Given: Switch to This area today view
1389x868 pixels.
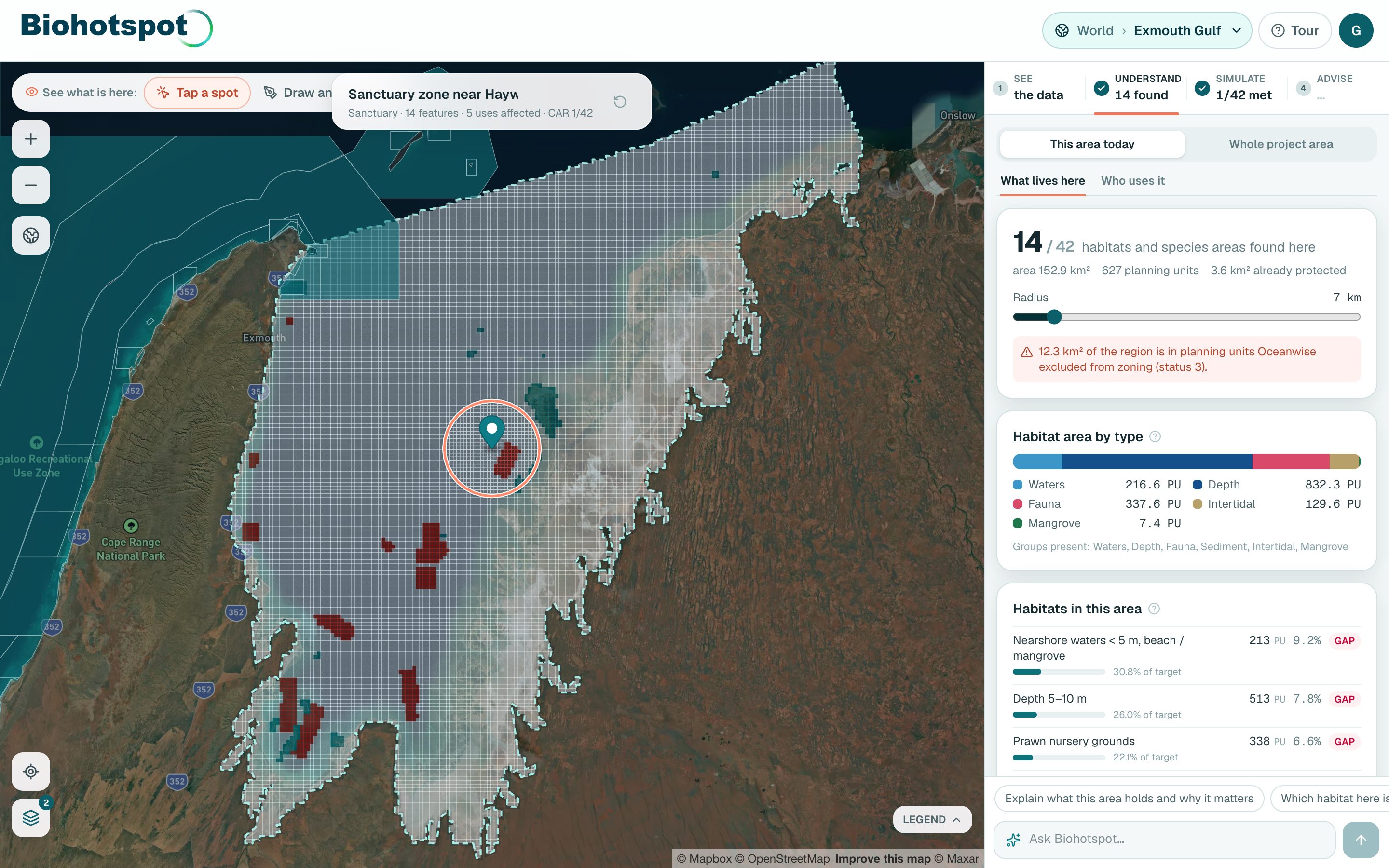Looking at the screenshot, I should click(x=1092, y=144).
